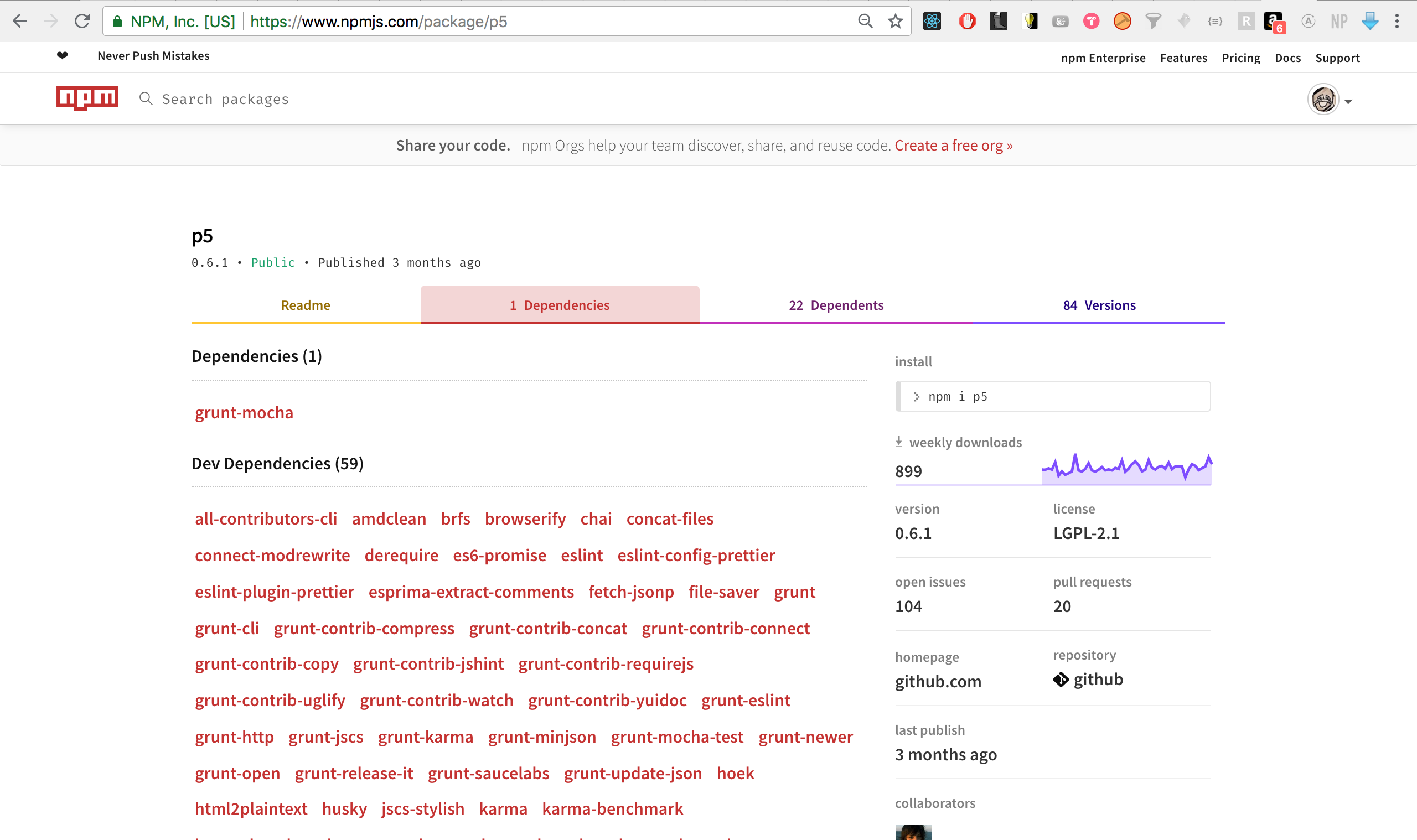1417x840 pixels.
Task: Copy the npm i p5 install command
Action: pyautogui.click(x=1053, y=396)
